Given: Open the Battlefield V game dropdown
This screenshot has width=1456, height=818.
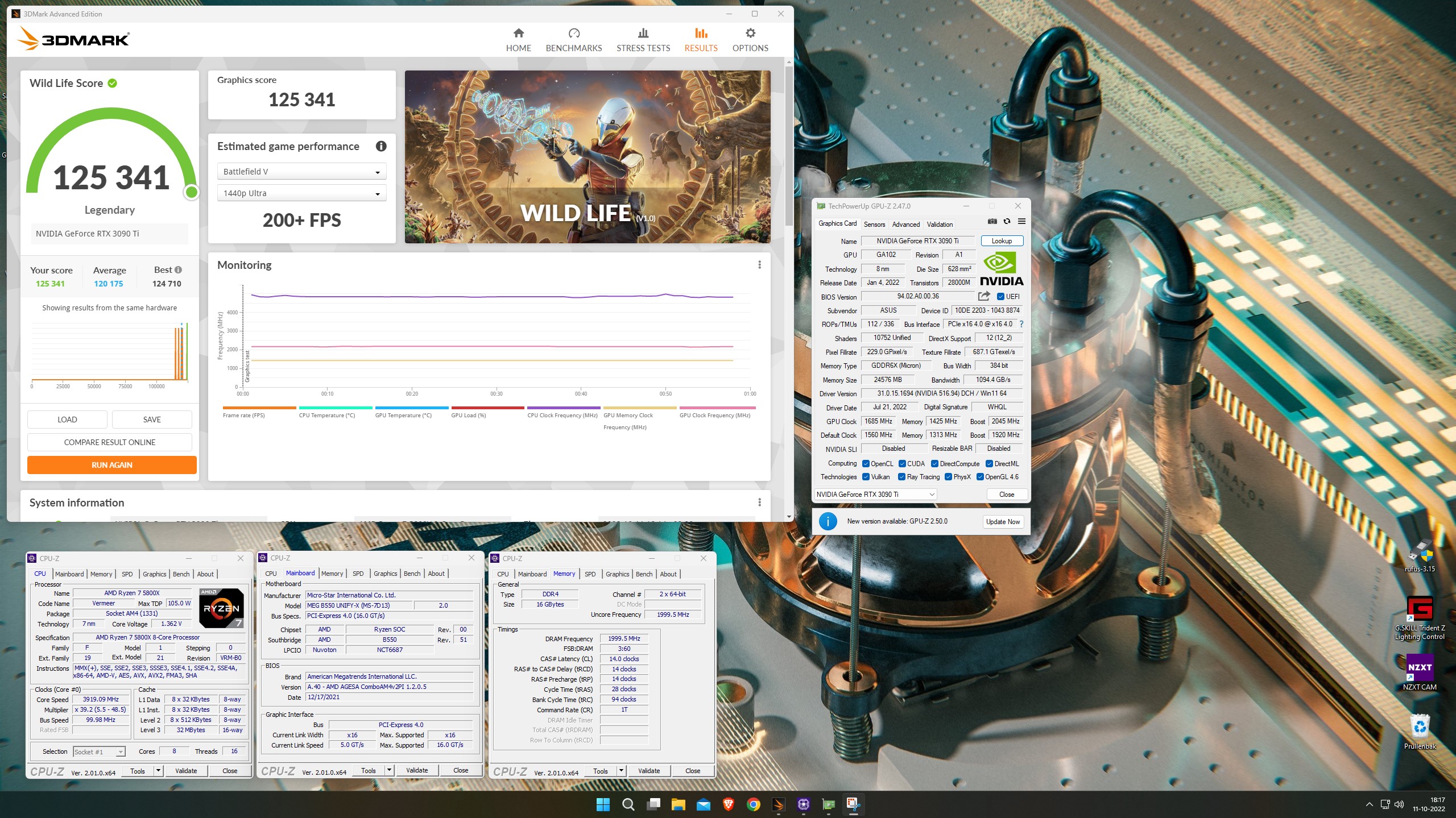Looking at the screenshot, I should (x=301, y=172).
